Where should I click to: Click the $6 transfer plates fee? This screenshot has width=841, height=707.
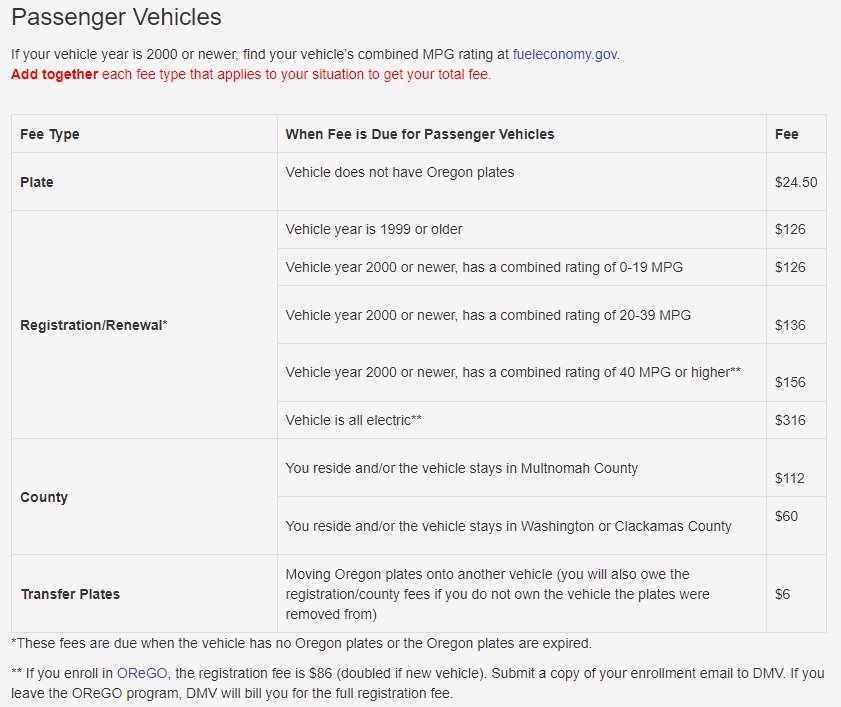click(783, 594)
